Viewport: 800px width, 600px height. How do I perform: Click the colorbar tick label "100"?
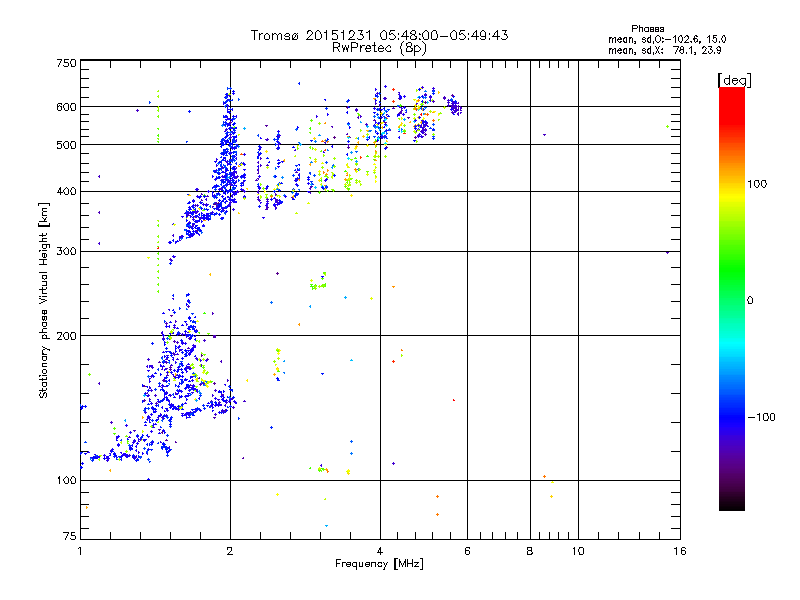757,184
